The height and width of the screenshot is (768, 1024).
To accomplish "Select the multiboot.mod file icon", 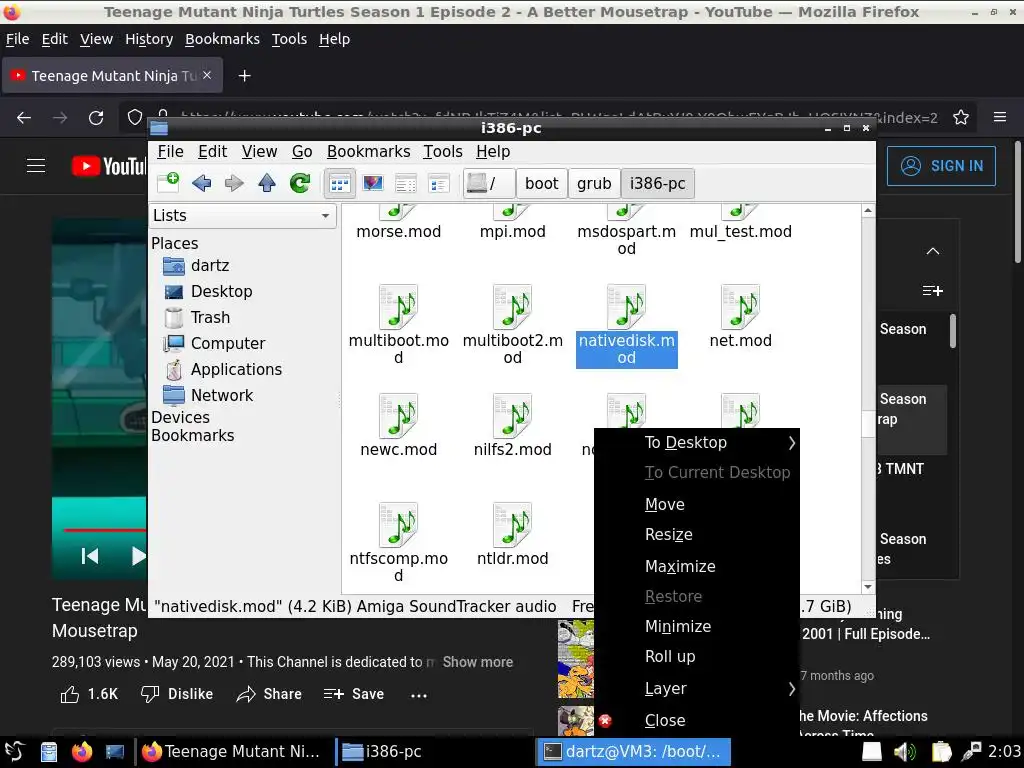I will point(398,307).
